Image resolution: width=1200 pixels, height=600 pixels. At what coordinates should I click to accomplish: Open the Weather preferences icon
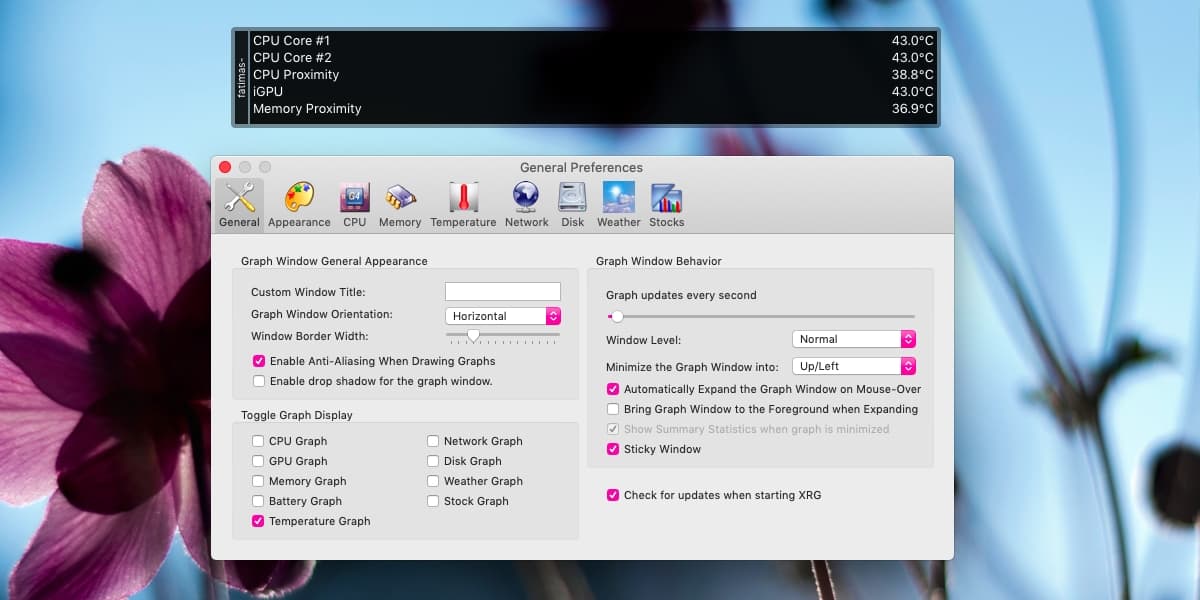point(619,197)
